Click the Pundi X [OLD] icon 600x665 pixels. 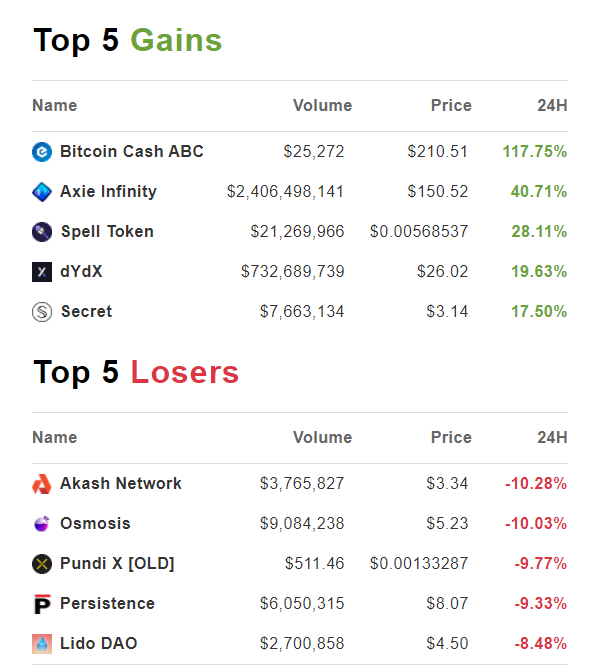[42, 564]
